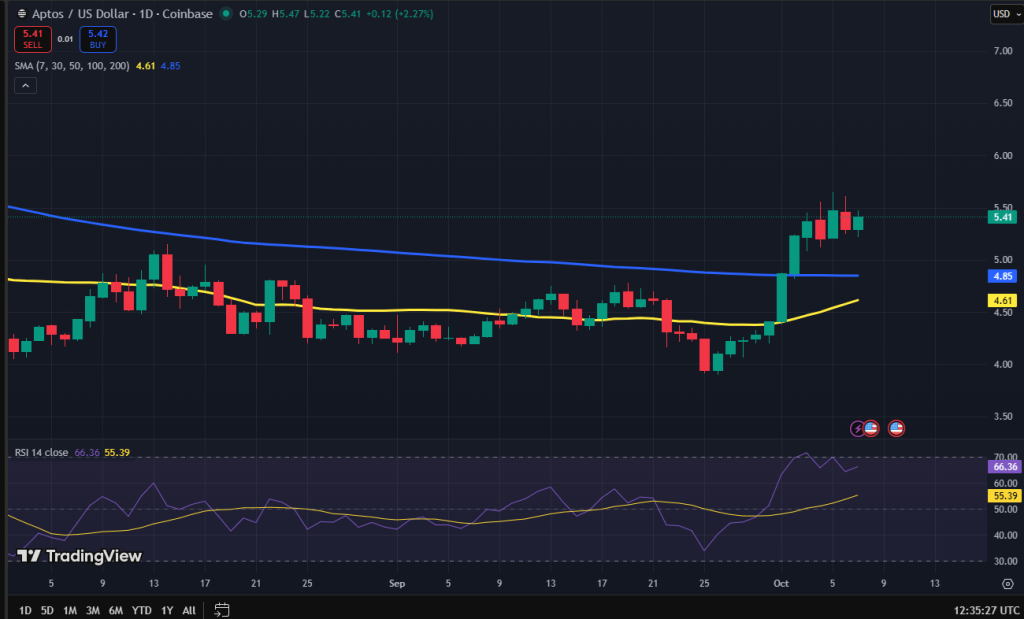
Task: Click the 7.00 price scale label
Action: [x=1002, y=51]
